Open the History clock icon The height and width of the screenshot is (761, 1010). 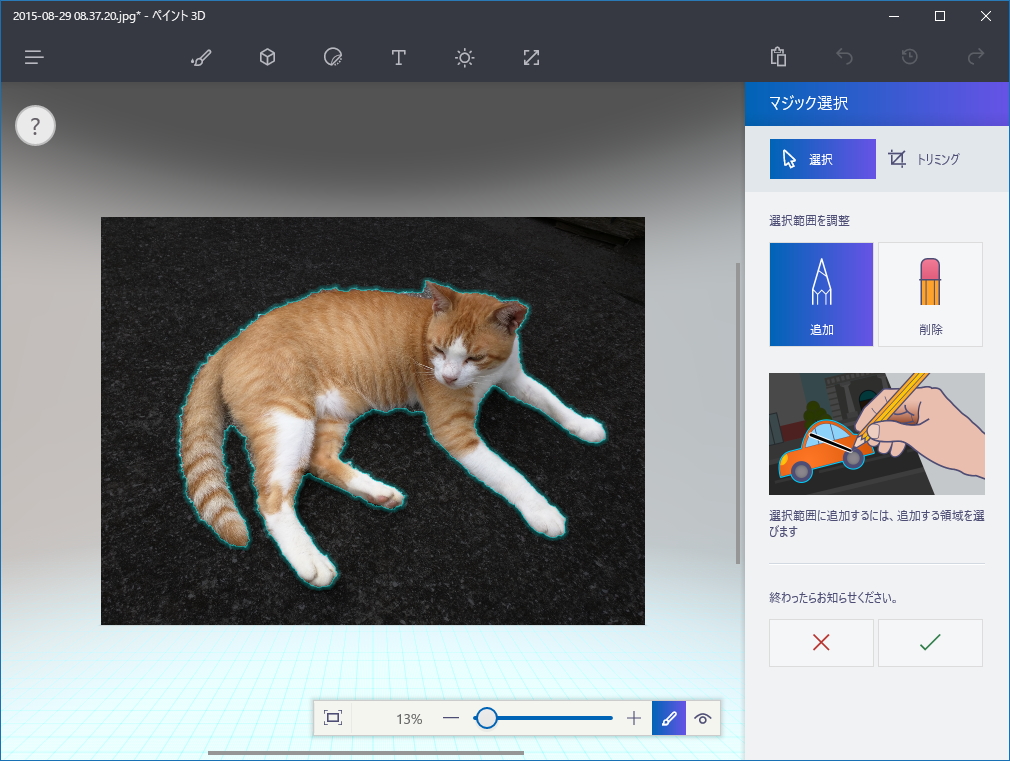(x=909, y=57)
